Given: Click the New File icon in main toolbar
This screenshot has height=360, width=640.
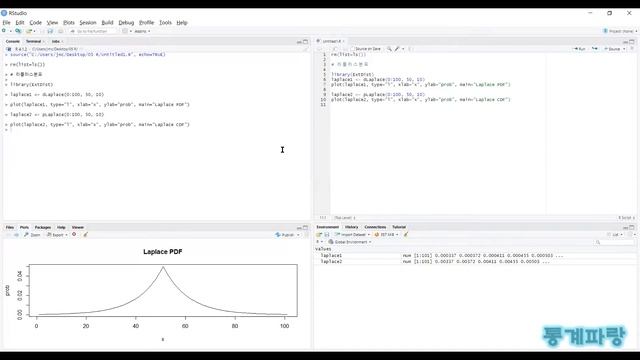Looking at the screenshot, I should [4, 31].
